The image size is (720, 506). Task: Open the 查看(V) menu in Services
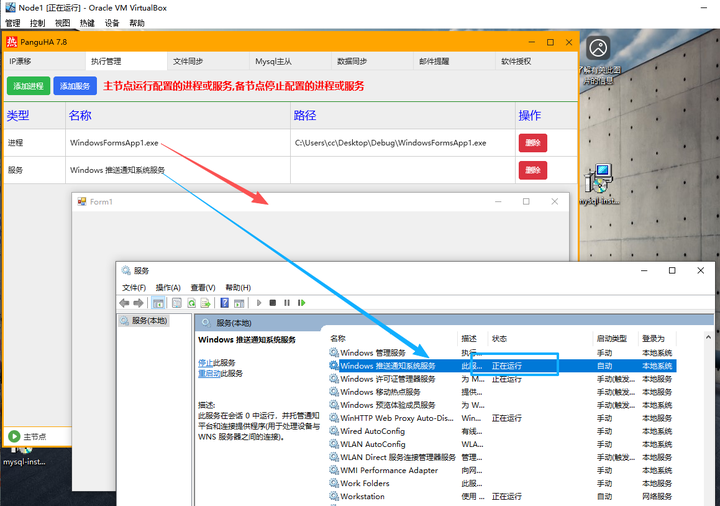[203, 287]
